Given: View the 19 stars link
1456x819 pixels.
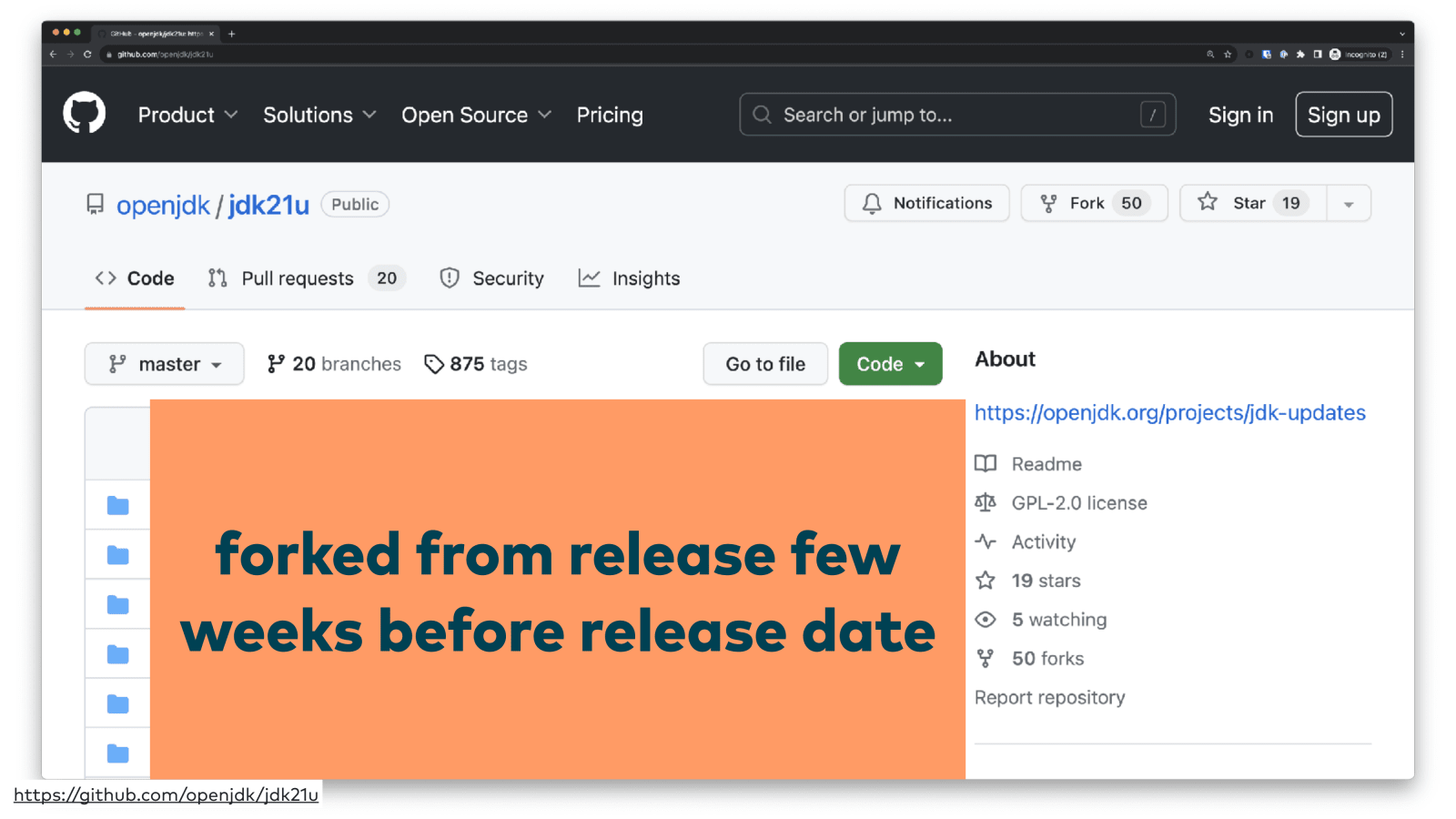Looking at the screenshot, I should point(1046,581).
